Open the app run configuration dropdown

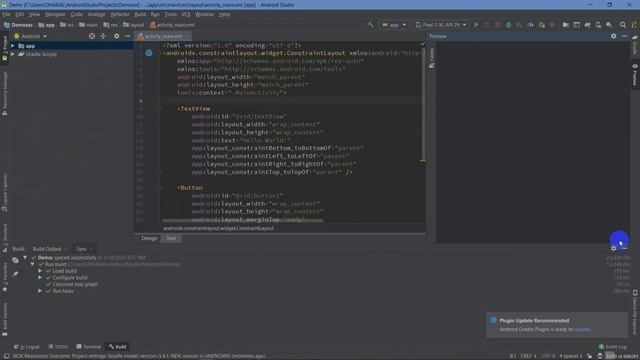[x=394, y=25]
